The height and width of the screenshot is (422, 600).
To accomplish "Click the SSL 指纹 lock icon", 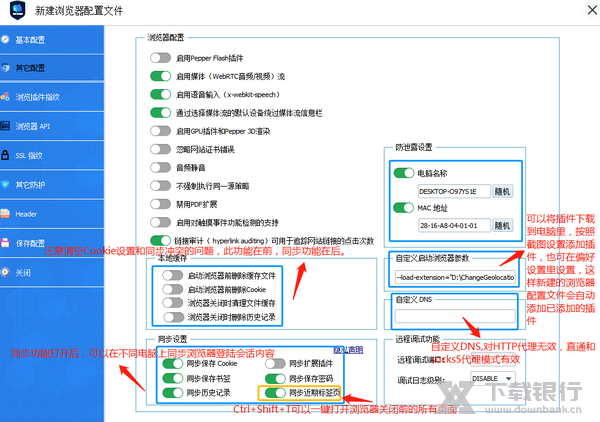I will (5, 155).
